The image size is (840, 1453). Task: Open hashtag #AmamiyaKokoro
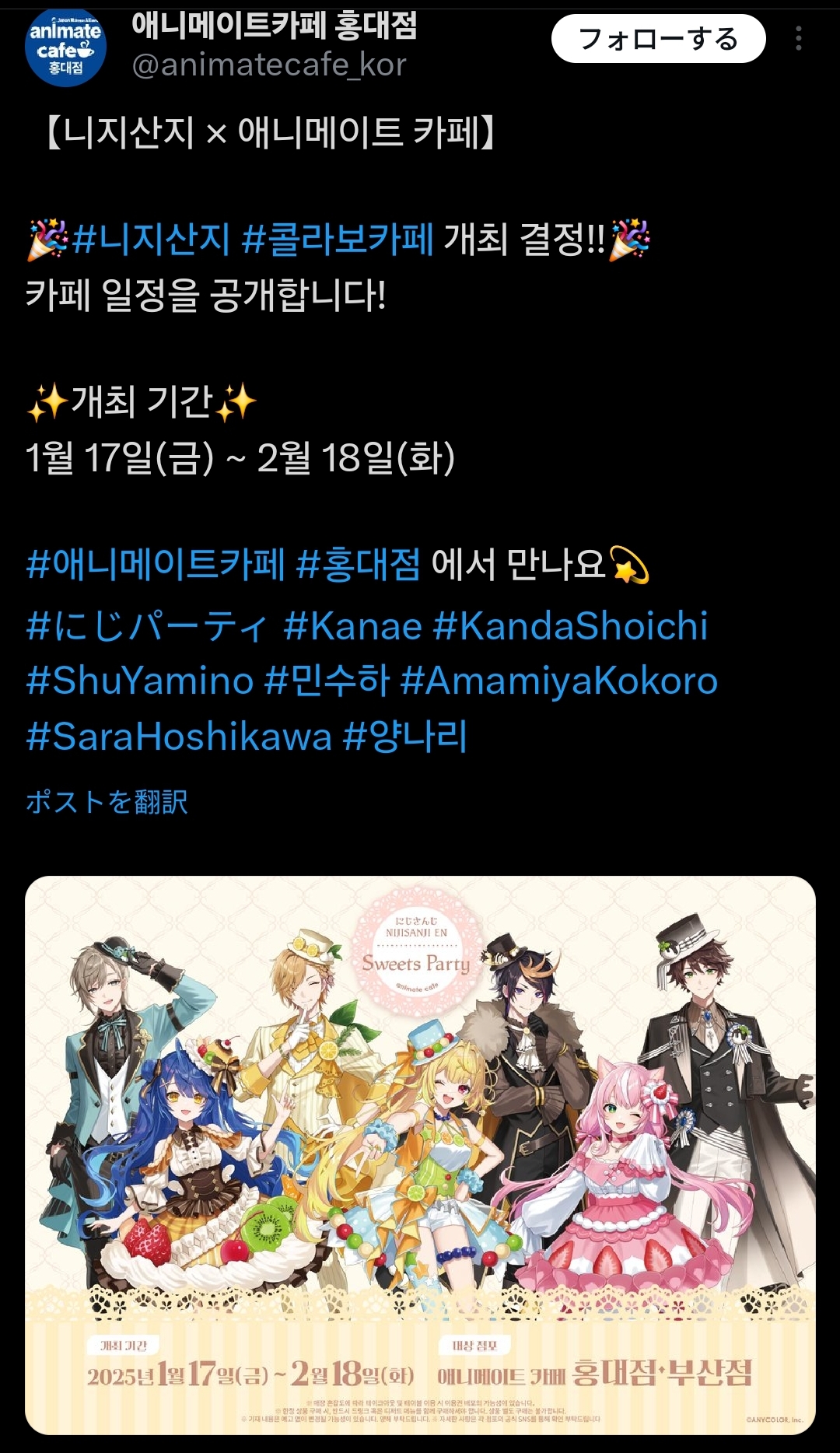coord(558,681)
